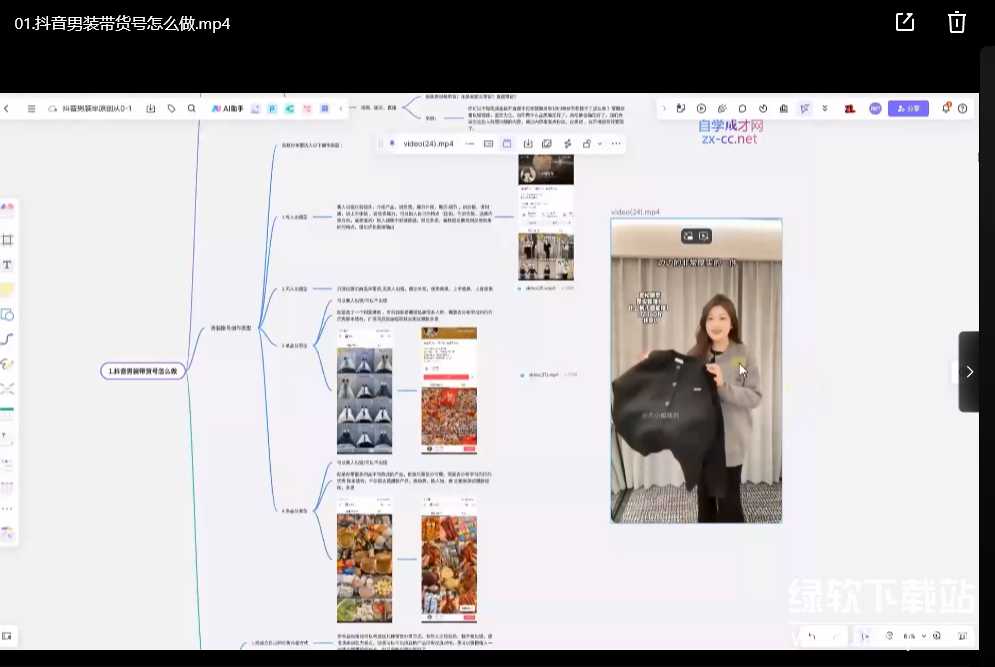This screenshot has height=667, width=995.
Task: Toggle the laser pointer mode icon
Action: coord(804,108)
